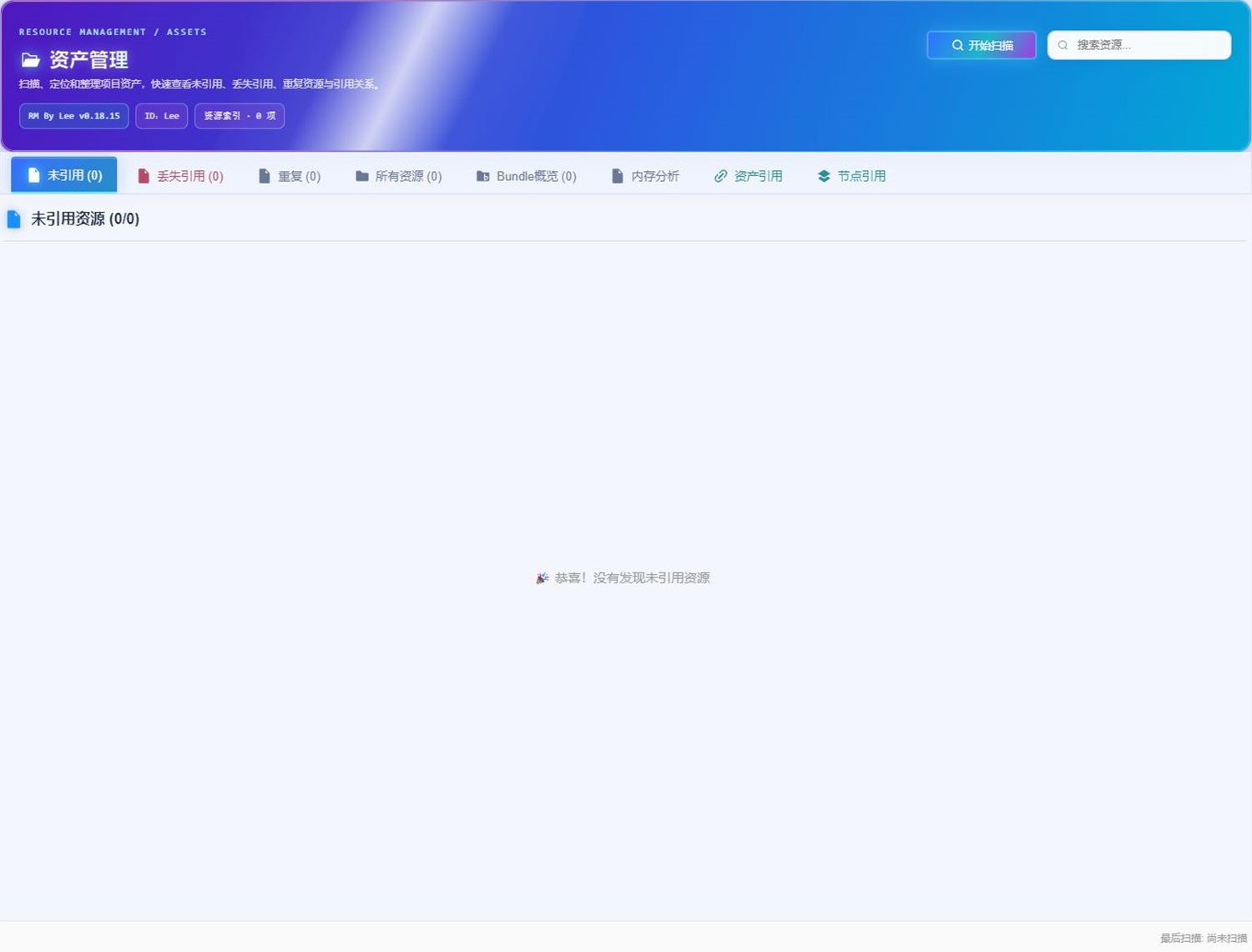The height and width of the screenshot is (952, 1252).
Task: Click the layers icon on 节点引用 tab
Action: [x=824, y=176]
